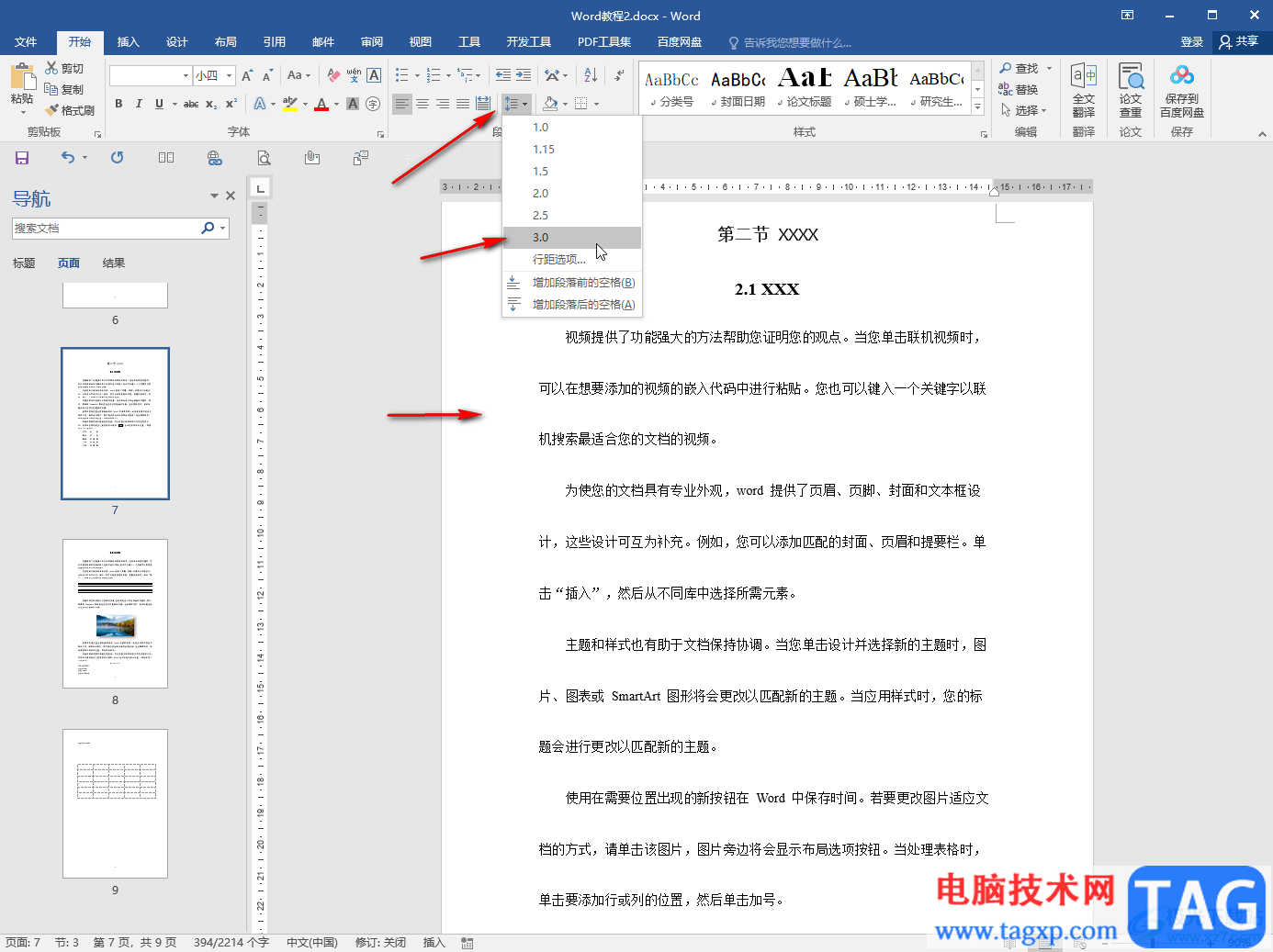Toggle character shading (gray A)
The height and width of the screenshot is (952, 1273).
coord(353,104)
